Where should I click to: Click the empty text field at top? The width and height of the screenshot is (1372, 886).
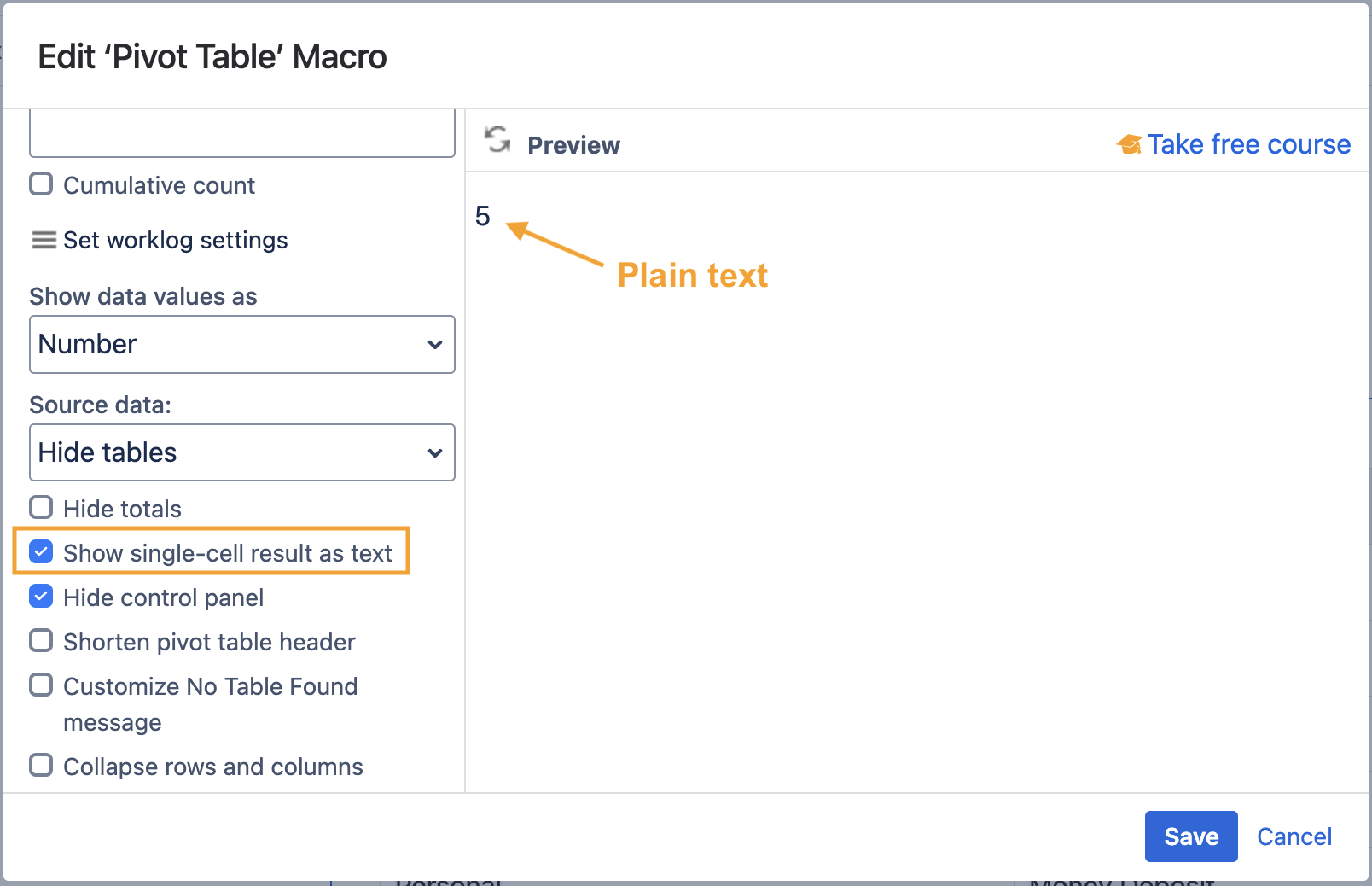click(x=241, y=135)
